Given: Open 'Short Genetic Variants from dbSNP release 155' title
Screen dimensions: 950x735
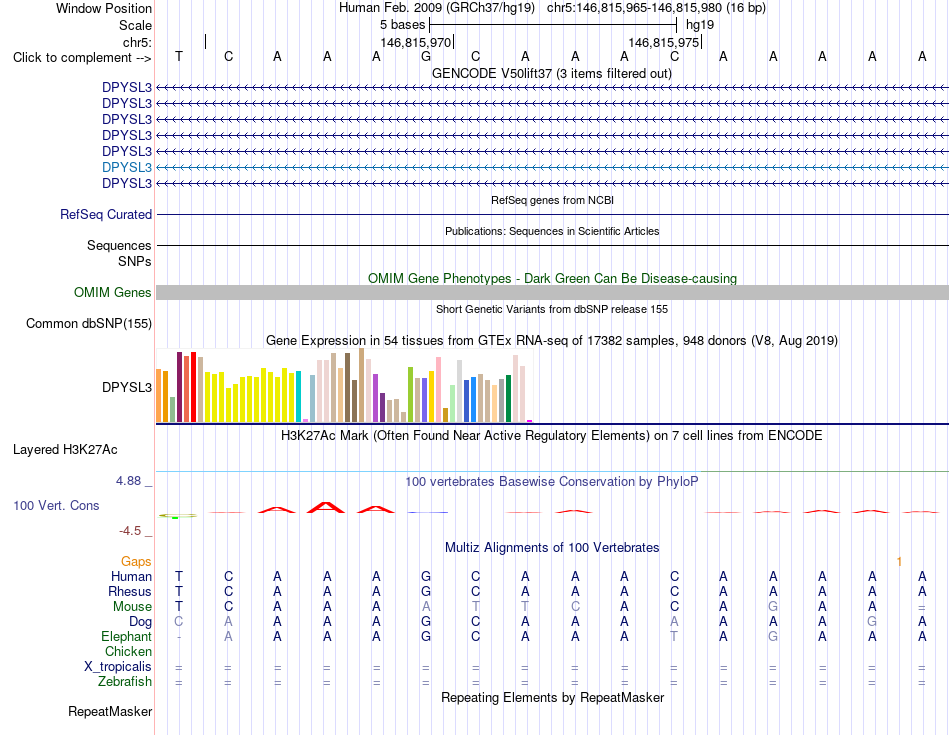Looking at the screenshot, I should click(x=552, y=309).
